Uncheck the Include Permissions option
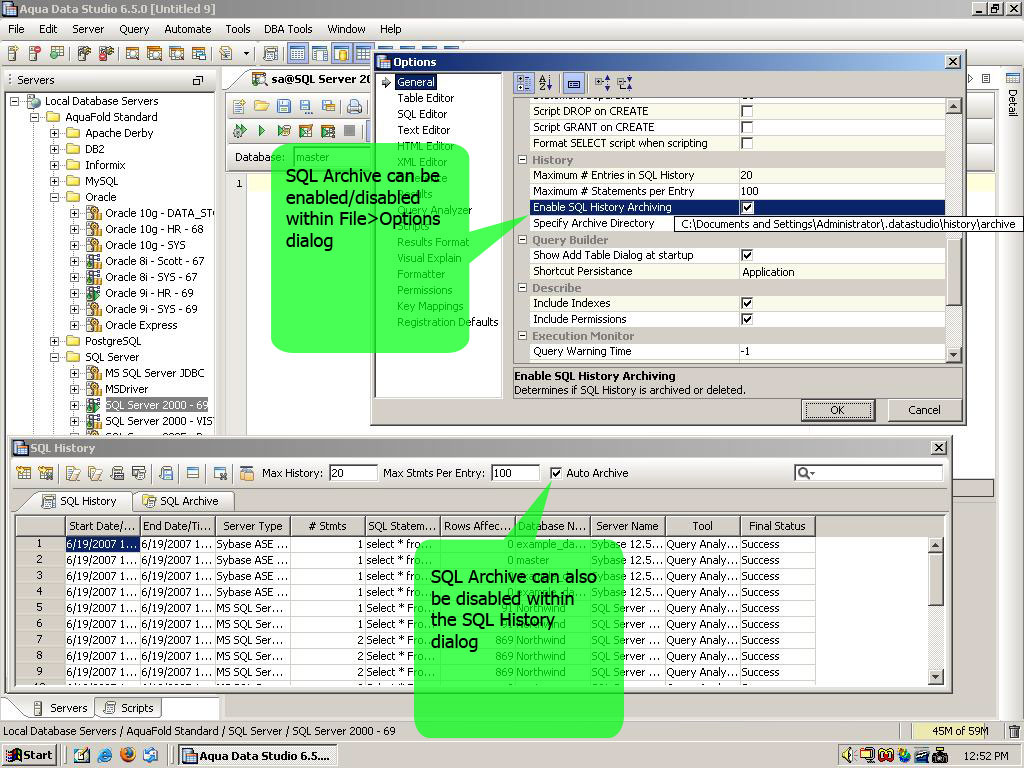1024x768 pixels. point(746,319)
